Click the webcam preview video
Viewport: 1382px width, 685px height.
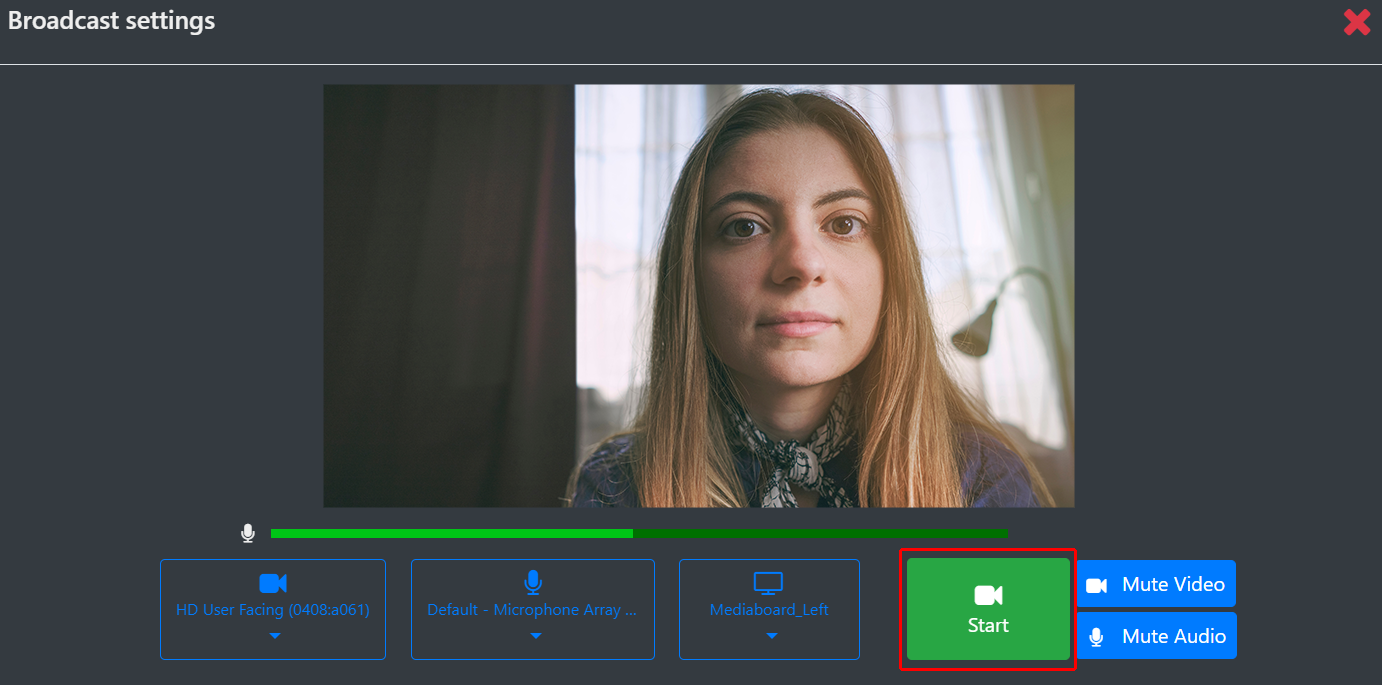[699, 296]
